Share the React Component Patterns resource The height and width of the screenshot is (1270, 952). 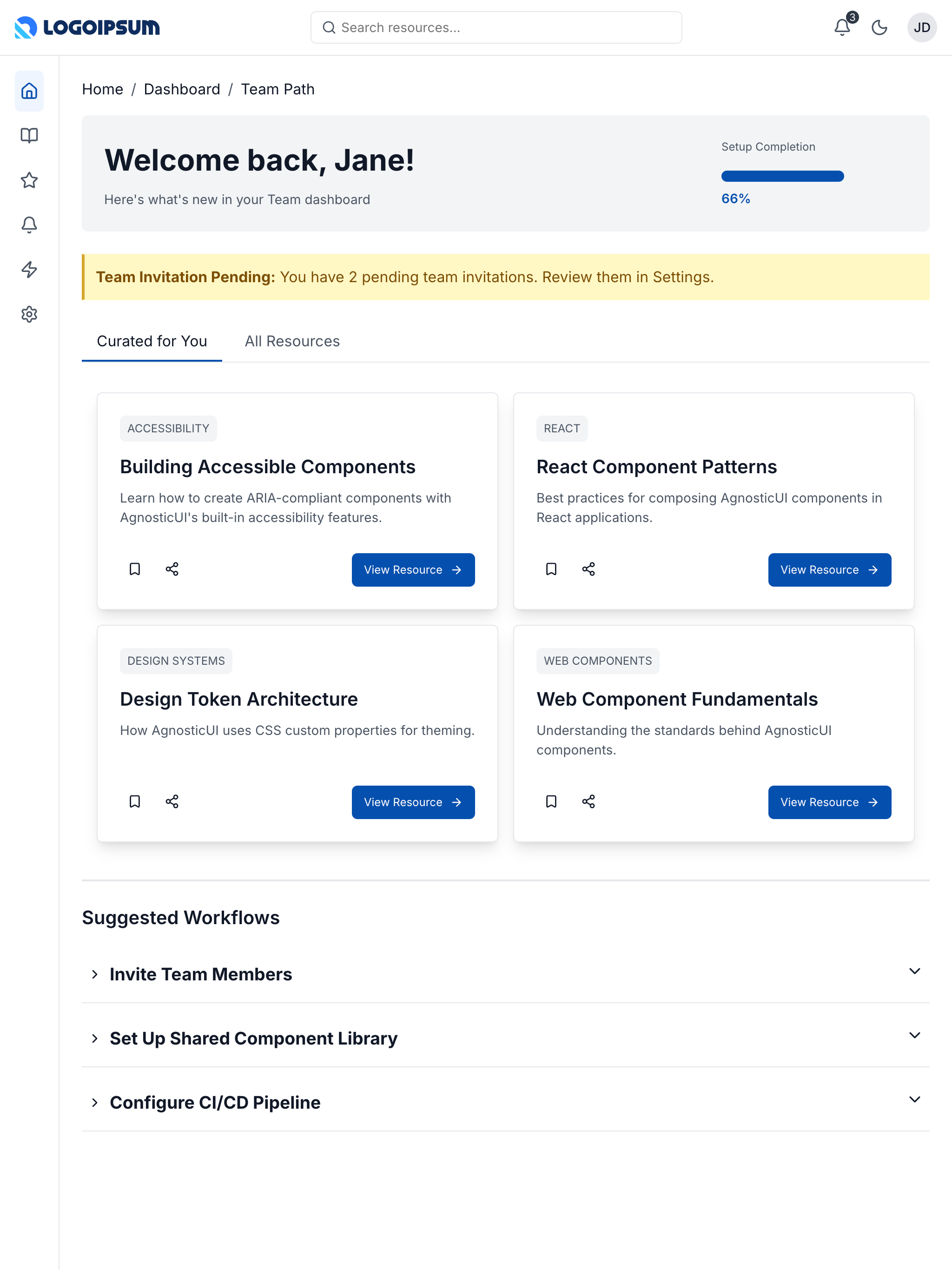588,569
